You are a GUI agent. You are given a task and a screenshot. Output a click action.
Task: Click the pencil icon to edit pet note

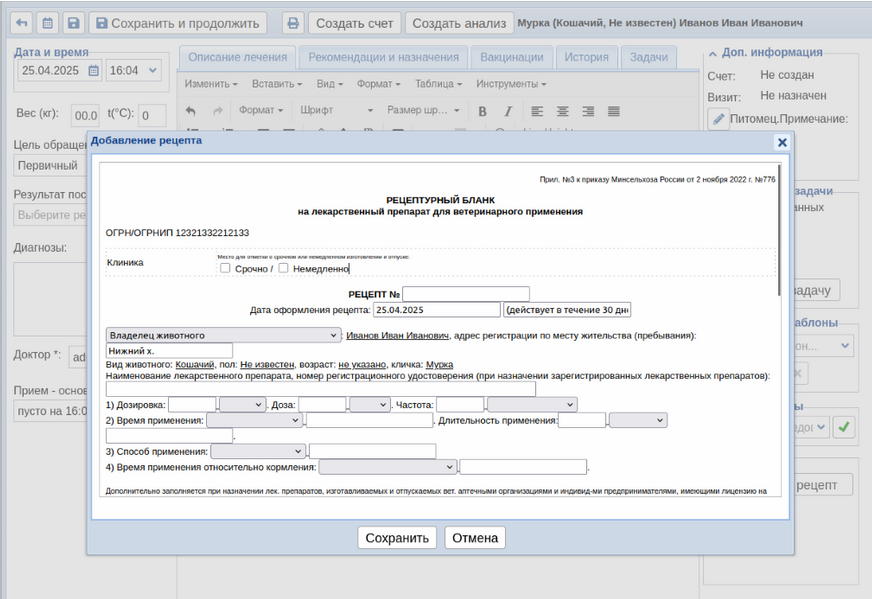tap(718, 119)
